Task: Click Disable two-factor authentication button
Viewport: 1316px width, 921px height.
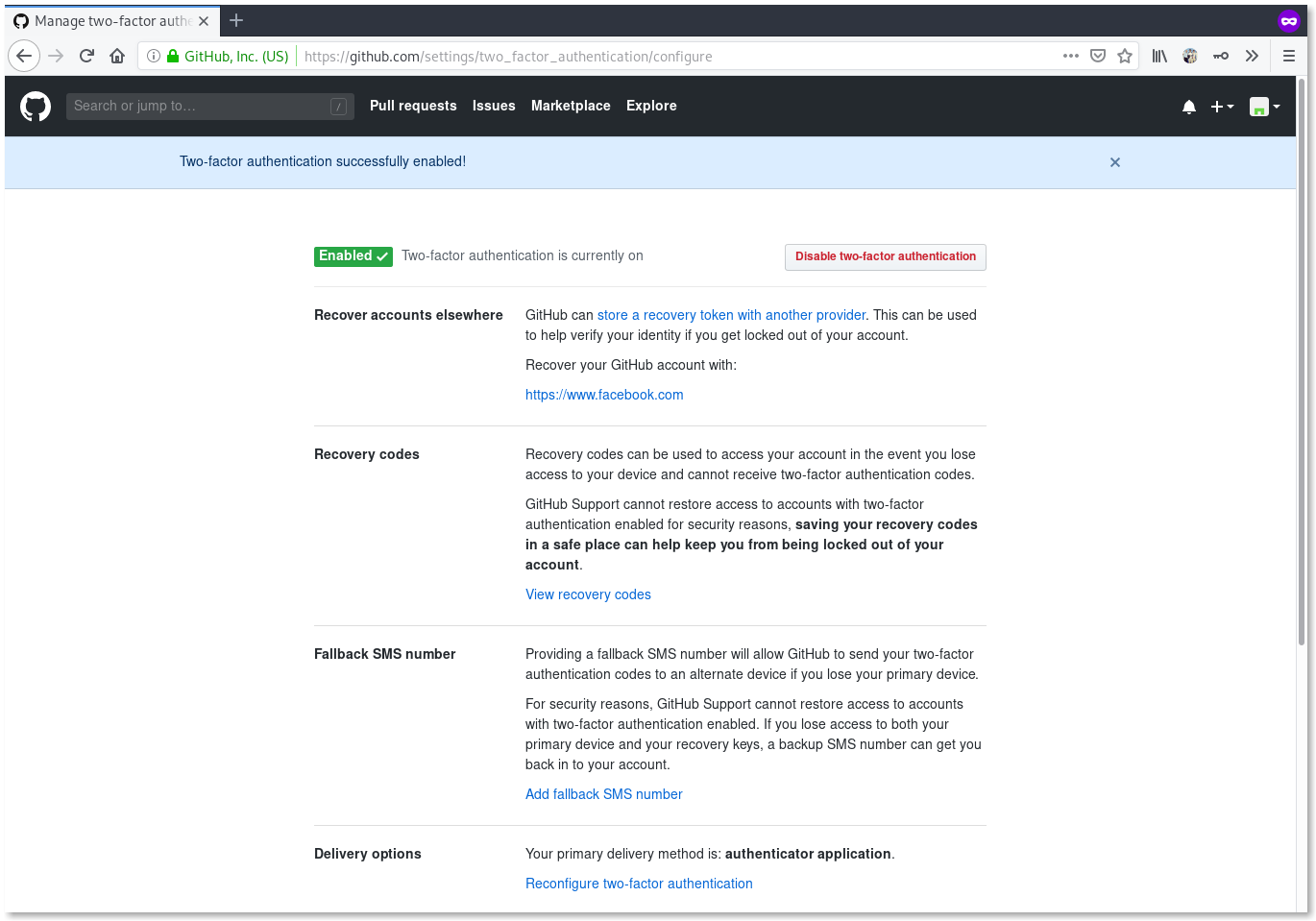Action: tap(885, 256)
